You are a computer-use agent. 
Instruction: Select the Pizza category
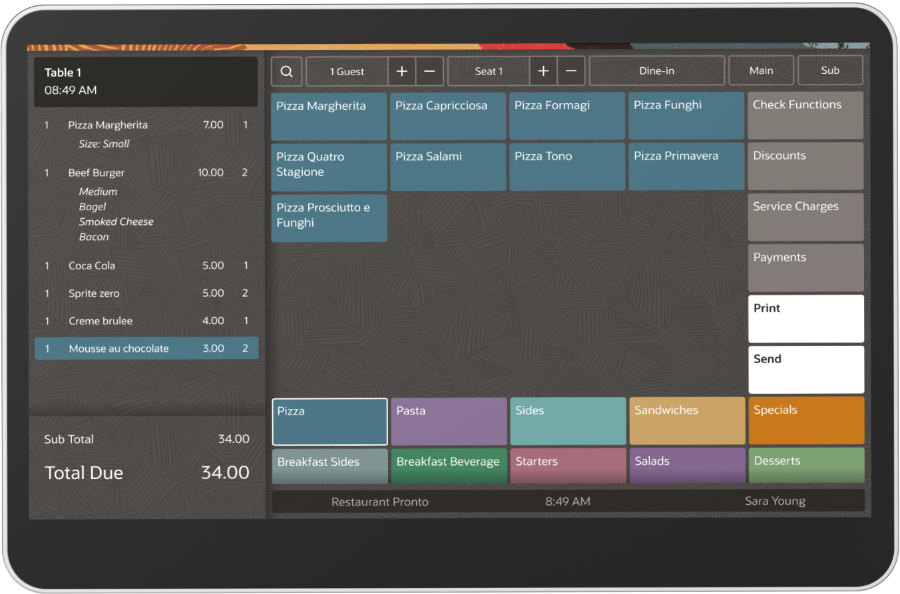point(330,422)
